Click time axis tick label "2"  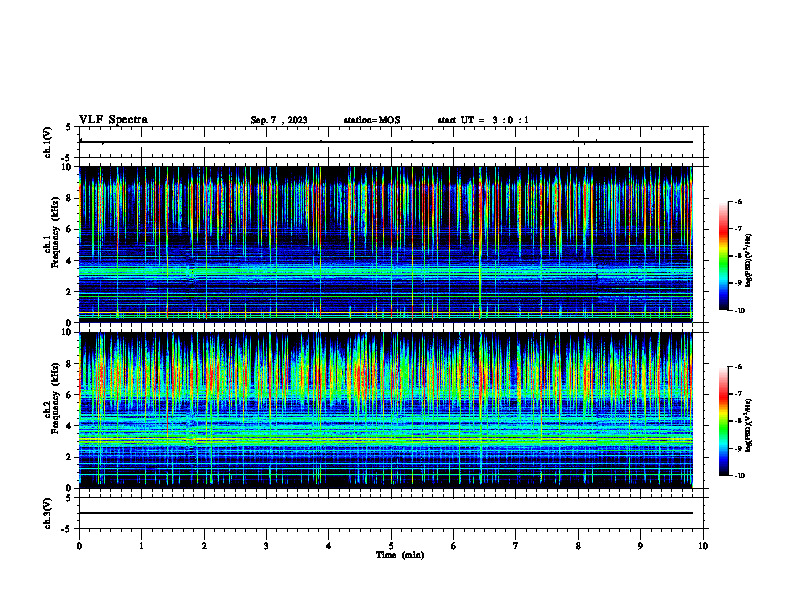coord(204,546)
